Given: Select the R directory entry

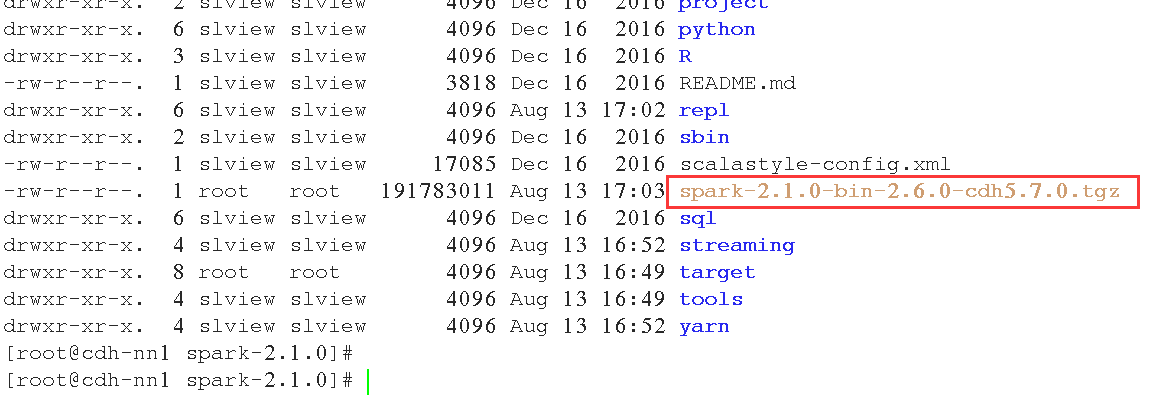Looking at the screenshot, I should (685, 57).
